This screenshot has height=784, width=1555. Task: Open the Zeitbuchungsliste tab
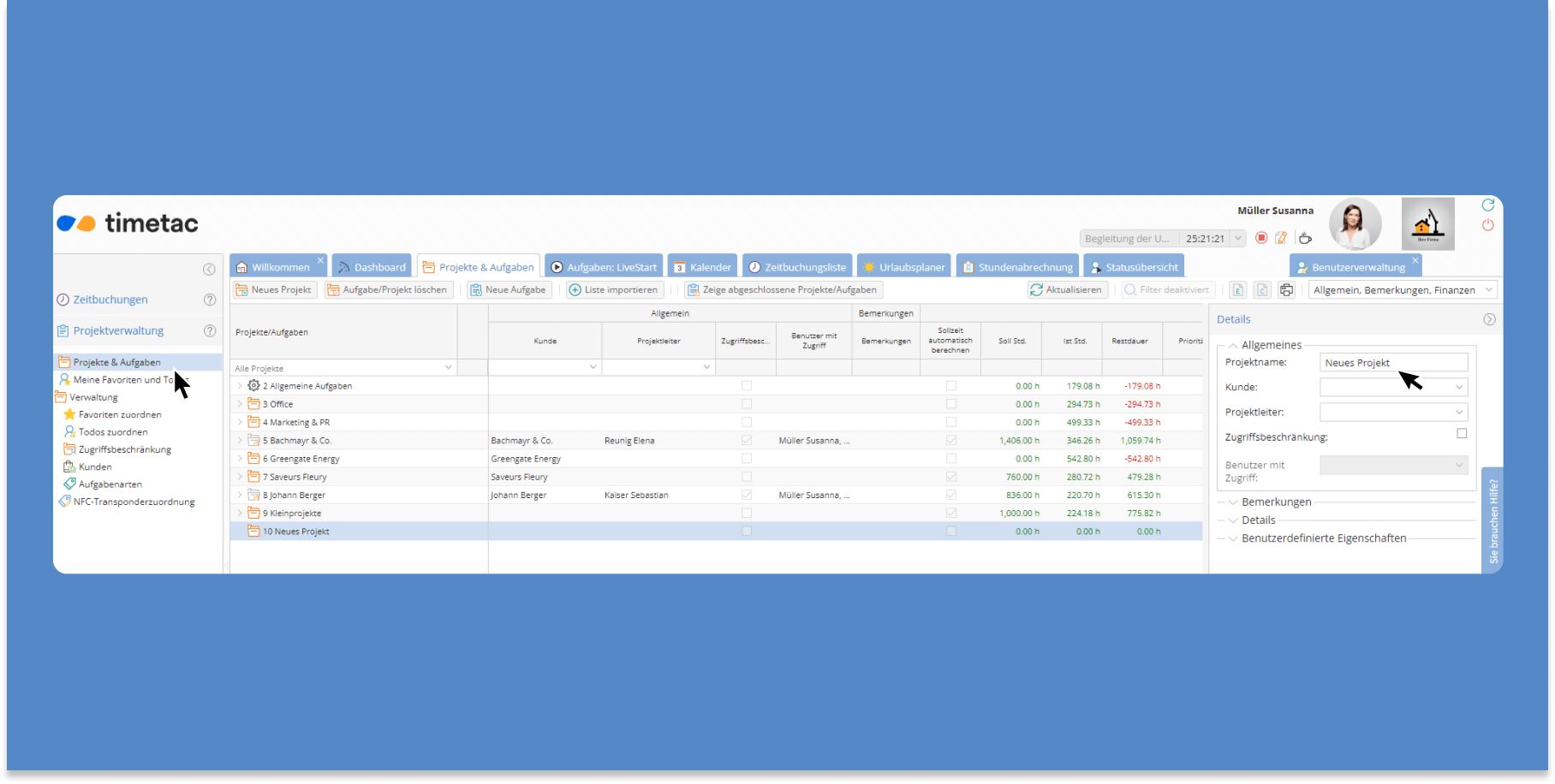click(797, 267)
